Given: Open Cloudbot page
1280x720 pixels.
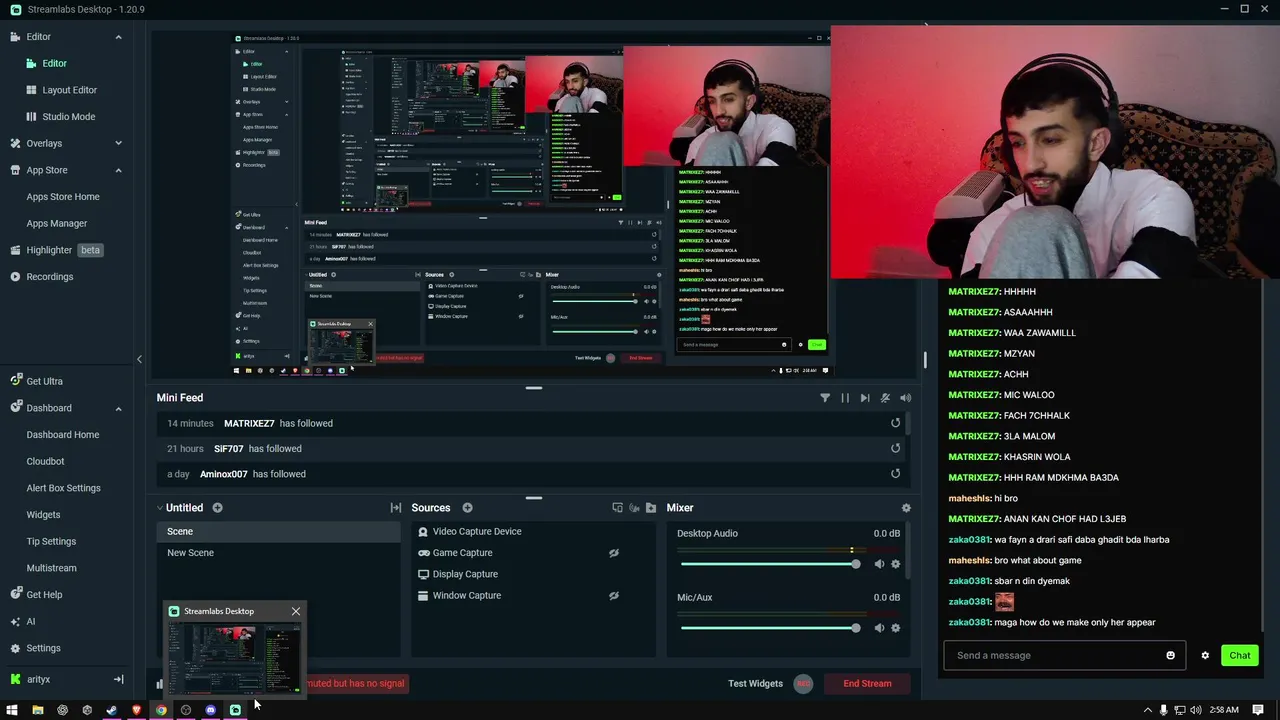Looking at the screenshot, I should [45, 461].
